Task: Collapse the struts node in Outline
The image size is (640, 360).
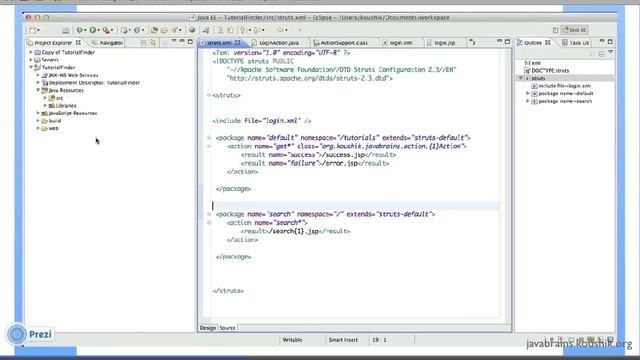Action: (x=521, y=78)
